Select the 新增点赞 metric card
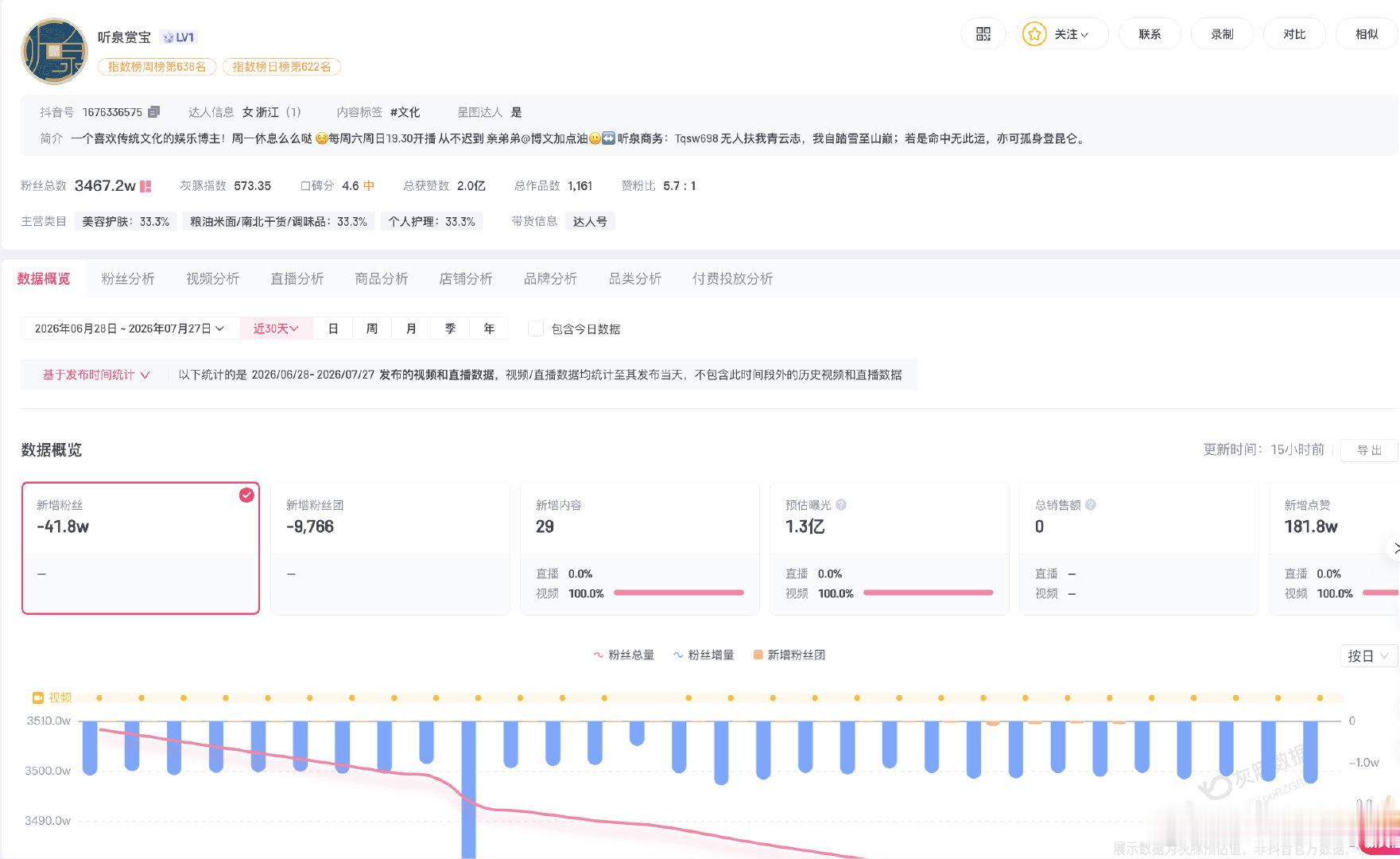 (1335, 548)
